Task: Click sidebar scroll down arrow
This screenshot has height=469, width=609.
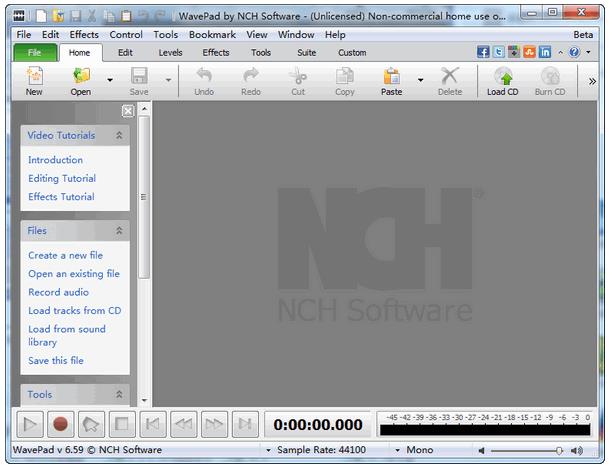Action: pyautogui.click(x=144, y=400)
